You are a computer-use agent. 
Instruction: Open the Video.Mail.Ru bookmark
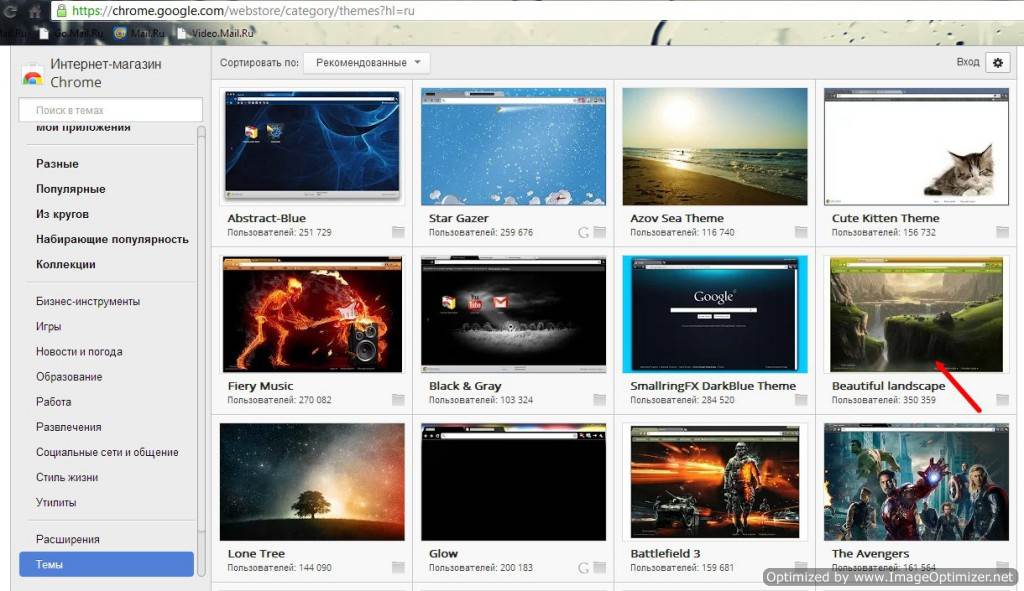[215, 33]
